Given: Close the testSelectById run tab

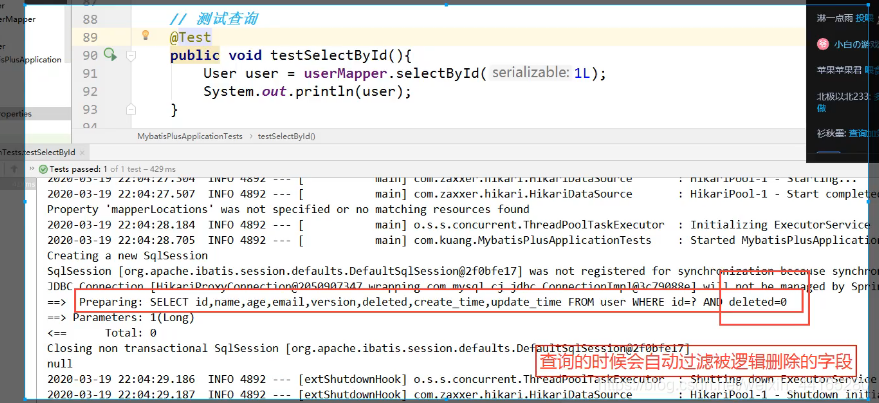Looking at the screenshot, I should (x=81, y=152).
